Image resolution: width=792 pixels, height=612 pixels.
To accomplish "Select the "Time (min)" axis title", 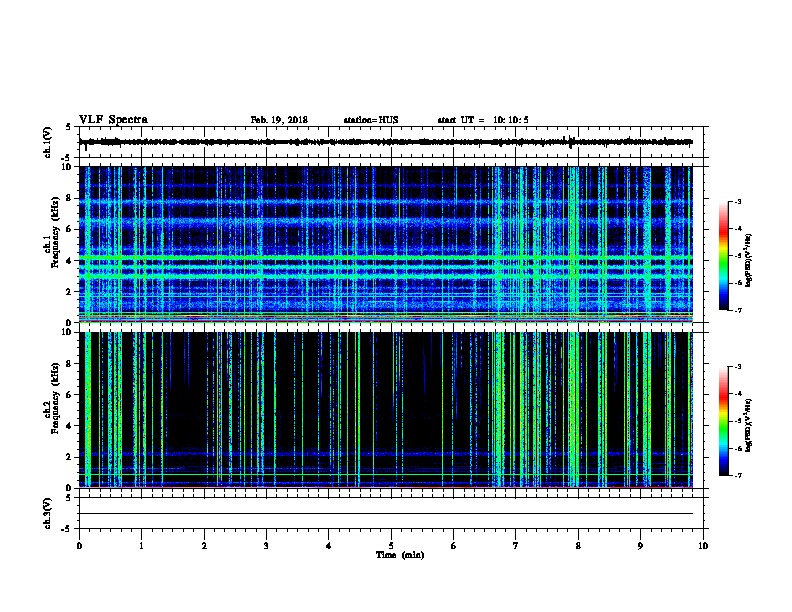I will (x=400, y=555).
